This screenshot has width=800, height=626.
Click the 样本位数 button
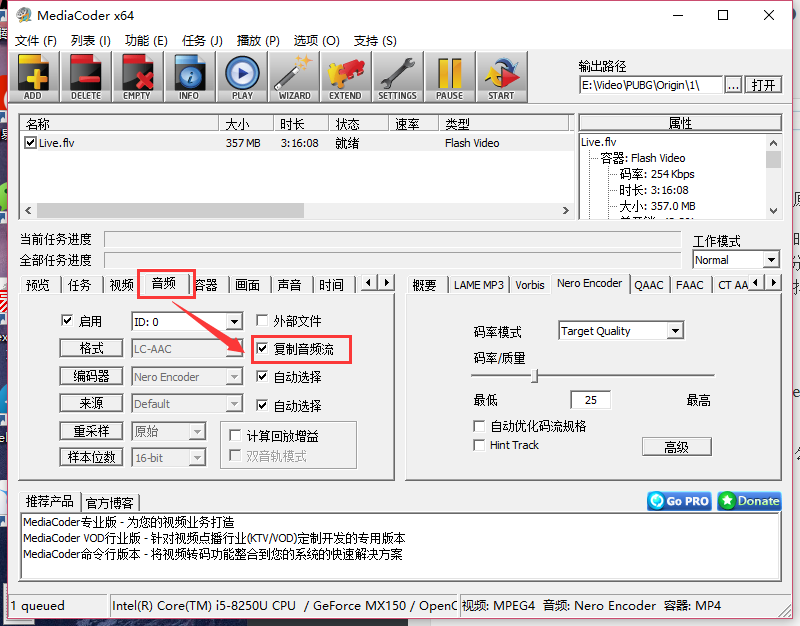(x=91, y=457)
